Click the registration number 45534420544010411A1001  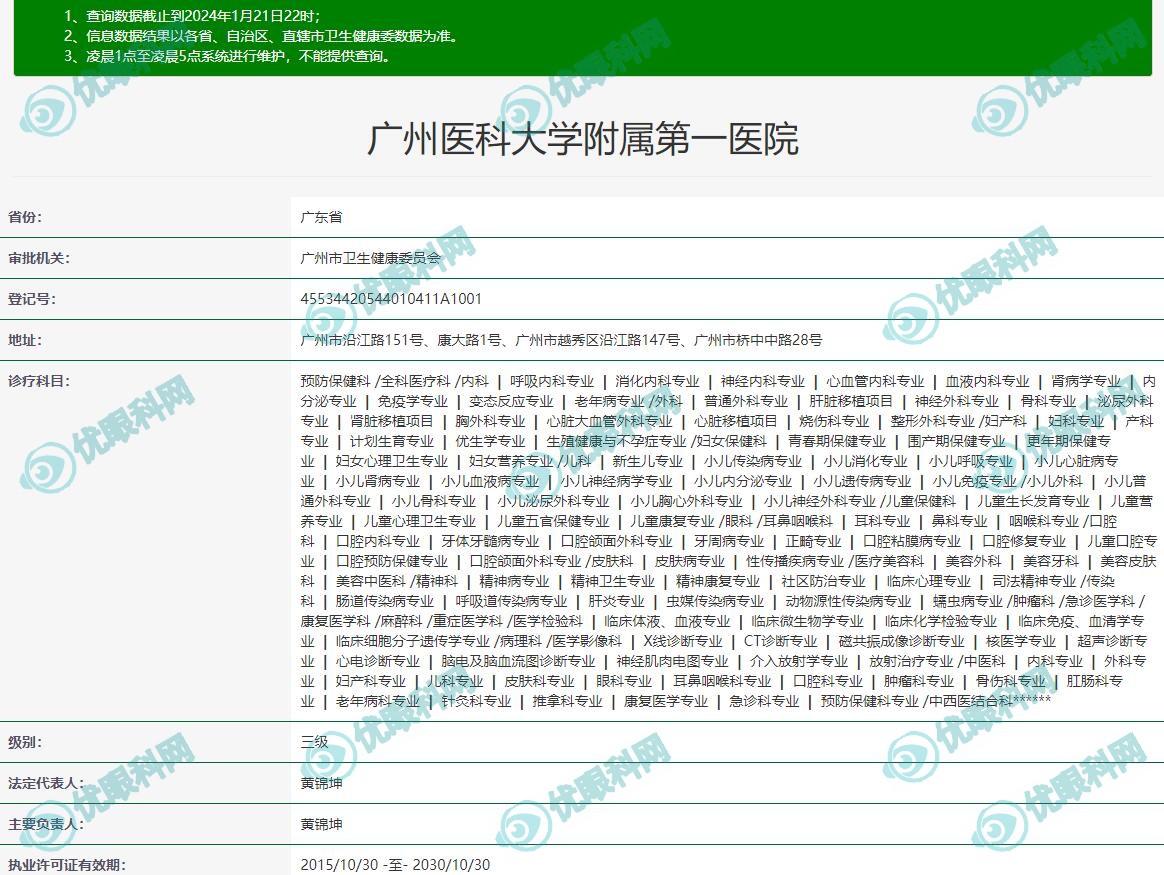pyautogui.click(x=391, y=299)
